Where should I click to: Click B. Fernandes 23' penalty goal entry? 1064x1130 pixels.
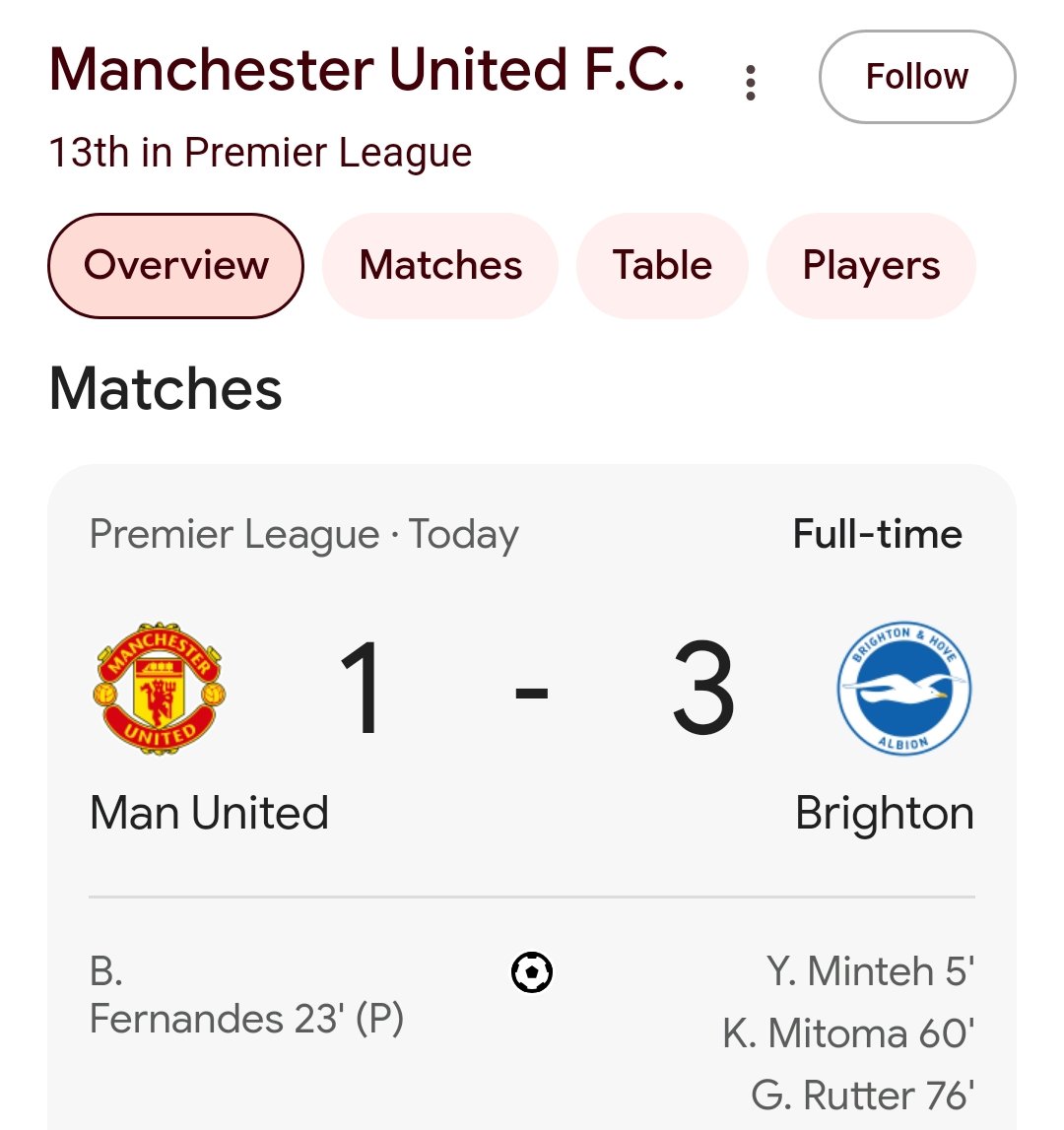coord(246,995)
